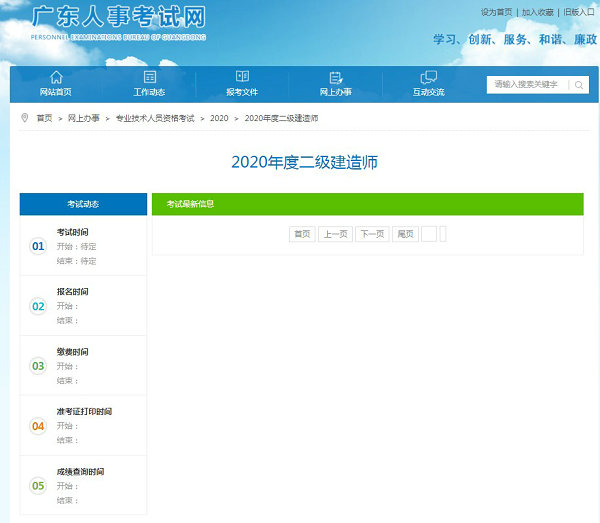This screenshot has height=523, width=600.
Task: Click the 下一页 next page button
Action: [371, 234]
